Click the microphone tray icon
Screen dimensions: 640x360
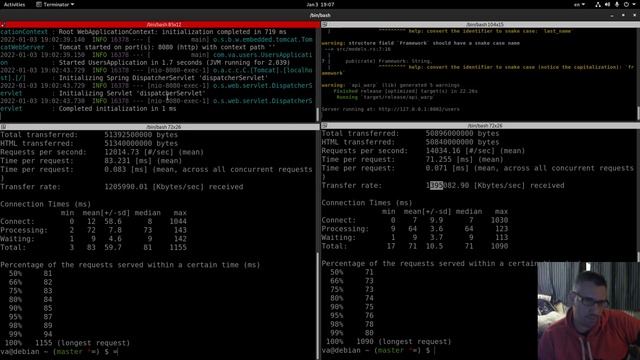tap(617, 4)
